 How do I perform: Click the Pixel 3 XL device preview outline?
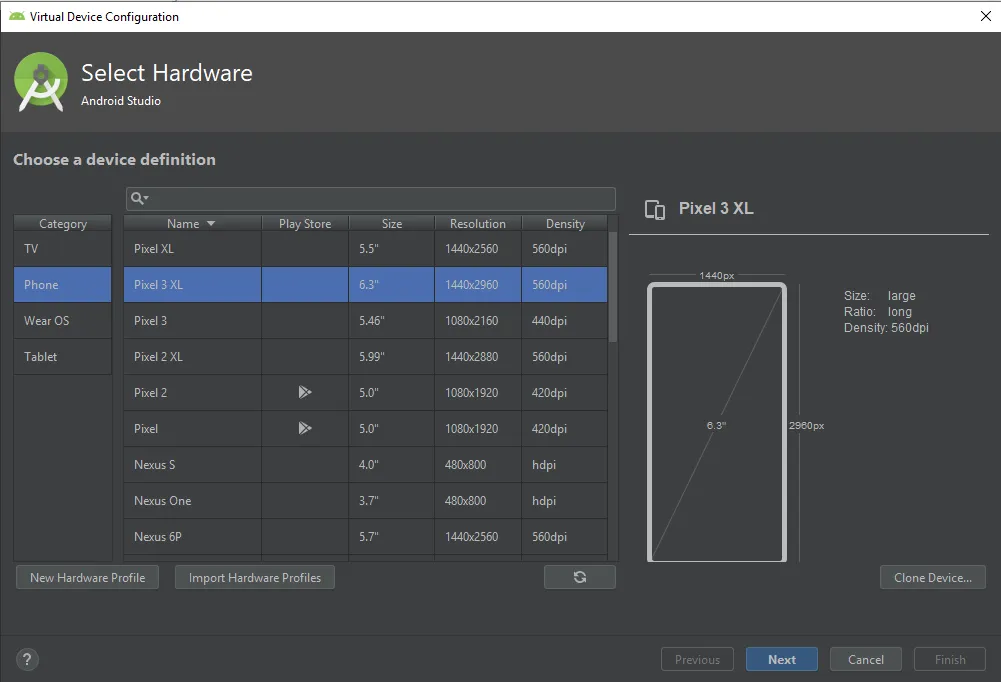coord(716,422)
